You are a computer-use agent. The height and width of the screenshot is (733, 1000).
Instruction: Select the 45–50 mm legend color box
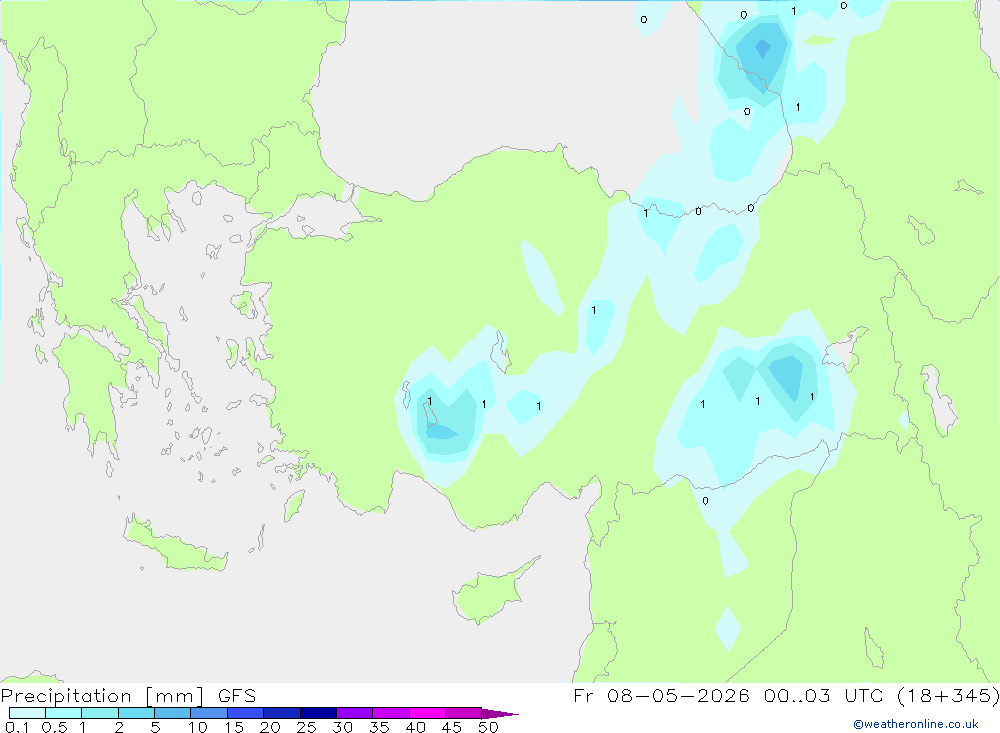coord(464,713)
